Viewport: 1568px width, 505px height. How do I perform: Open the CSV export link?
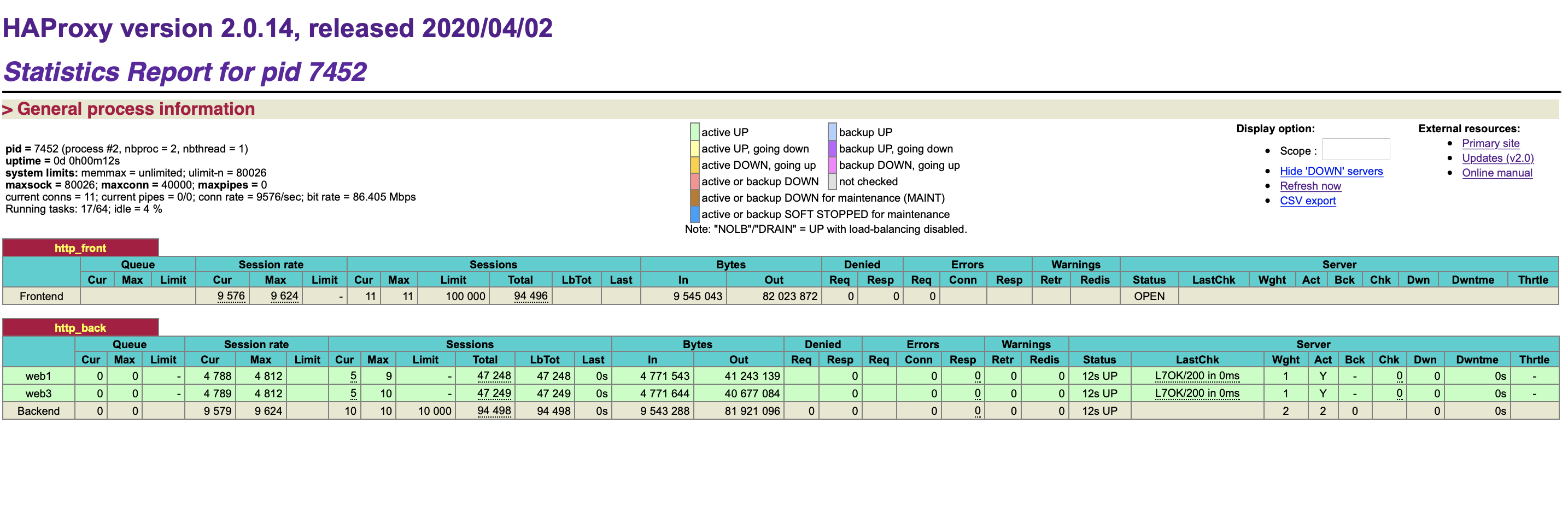point(1307,201)
